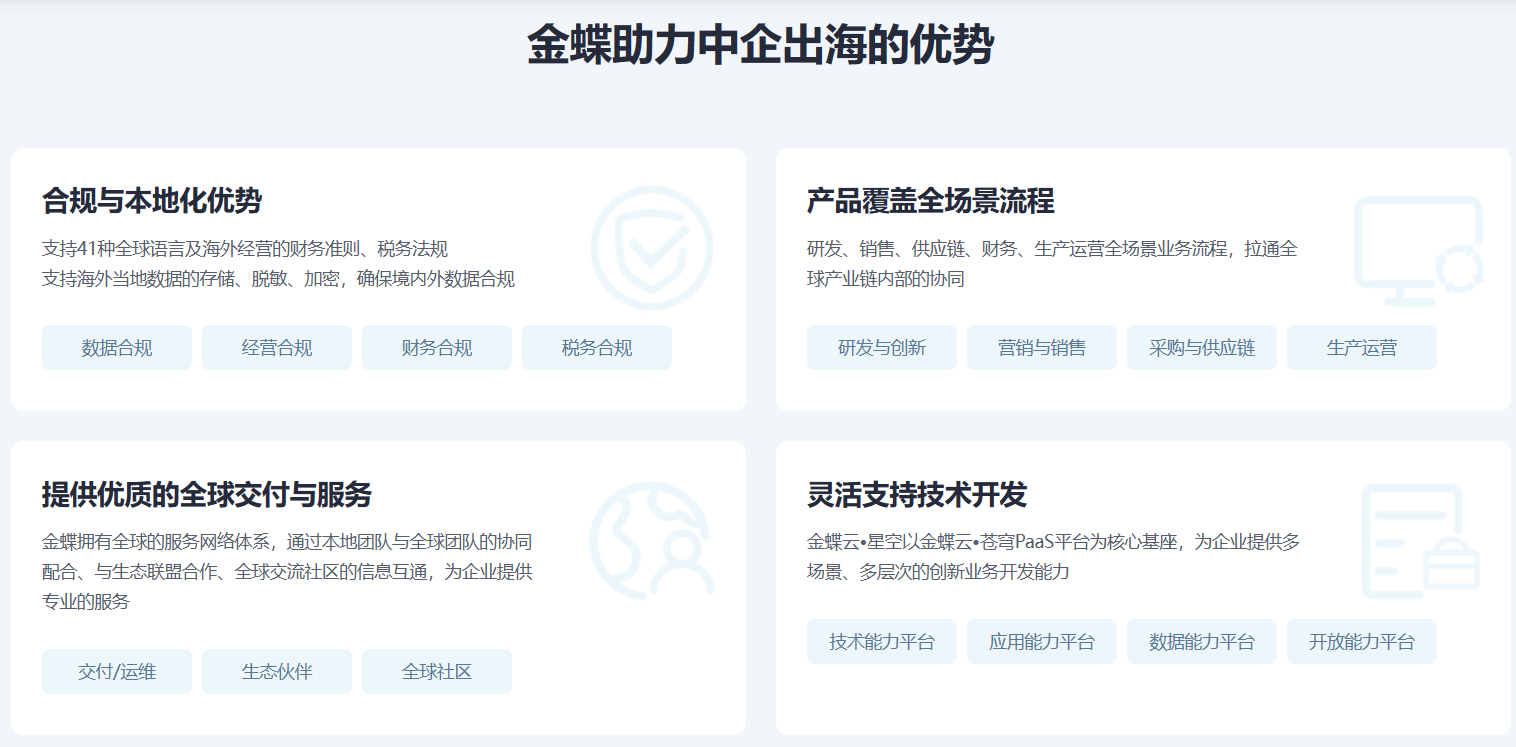Open the 财务合规 tag
The width and height of the screenshot is (1516, 747).
[437, 348]
